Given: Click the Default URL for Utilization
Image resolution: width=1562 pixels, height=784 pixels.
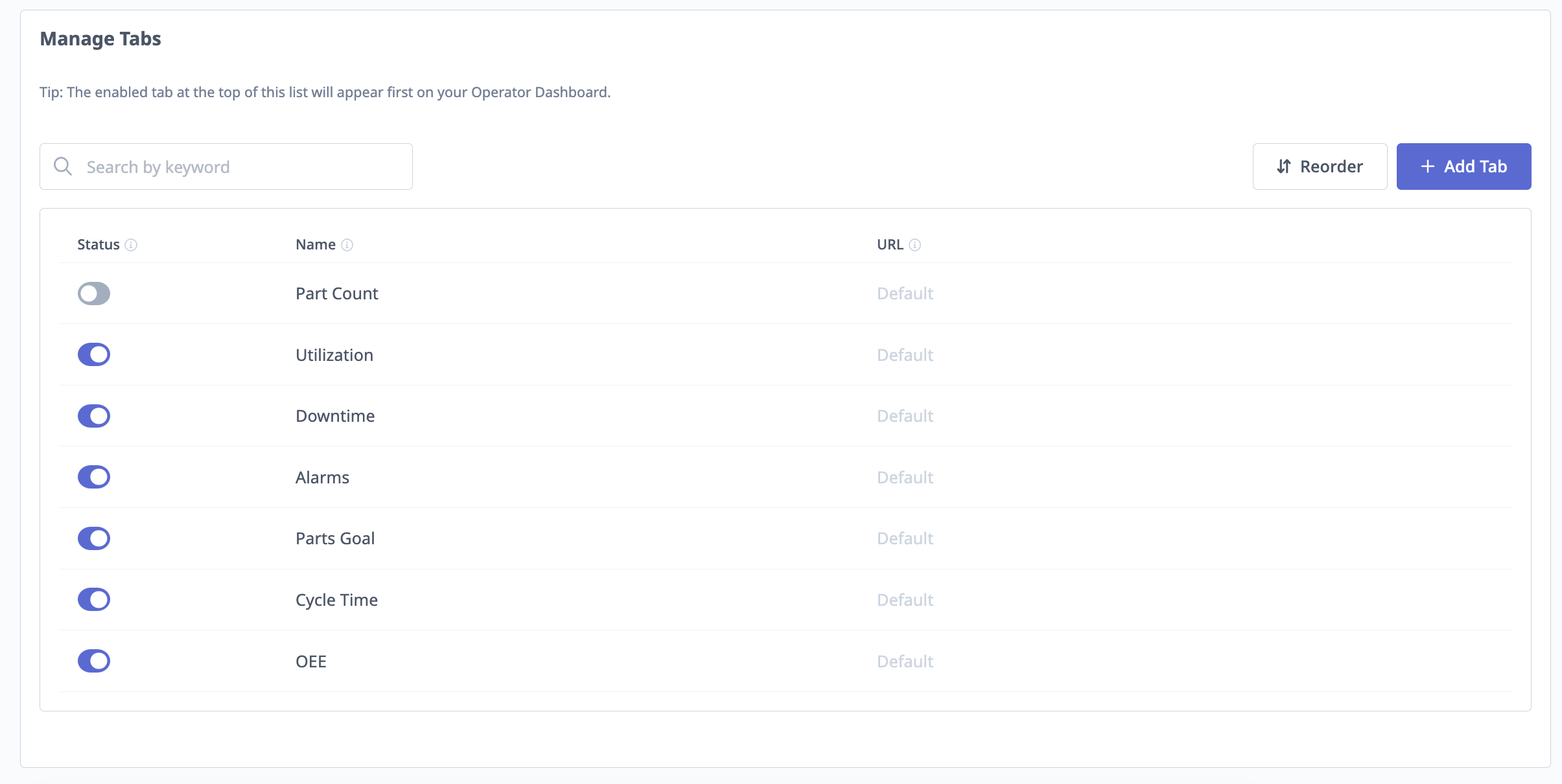Looking at the screenshot, I should pyautogui.click(x=905, y=355).
